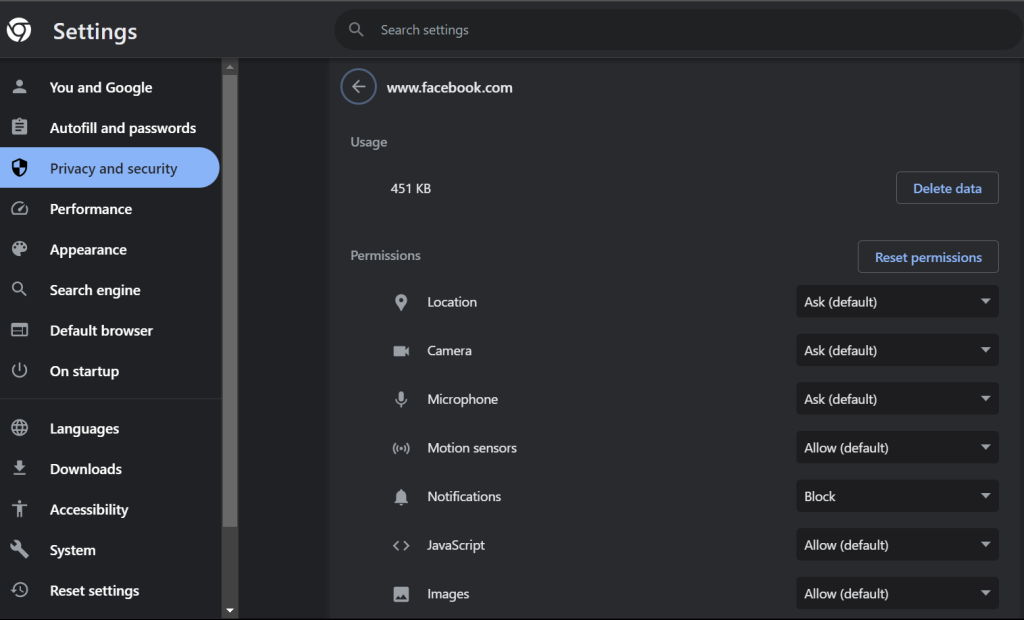Open the Microphone permission dropdown

(897, 399)
